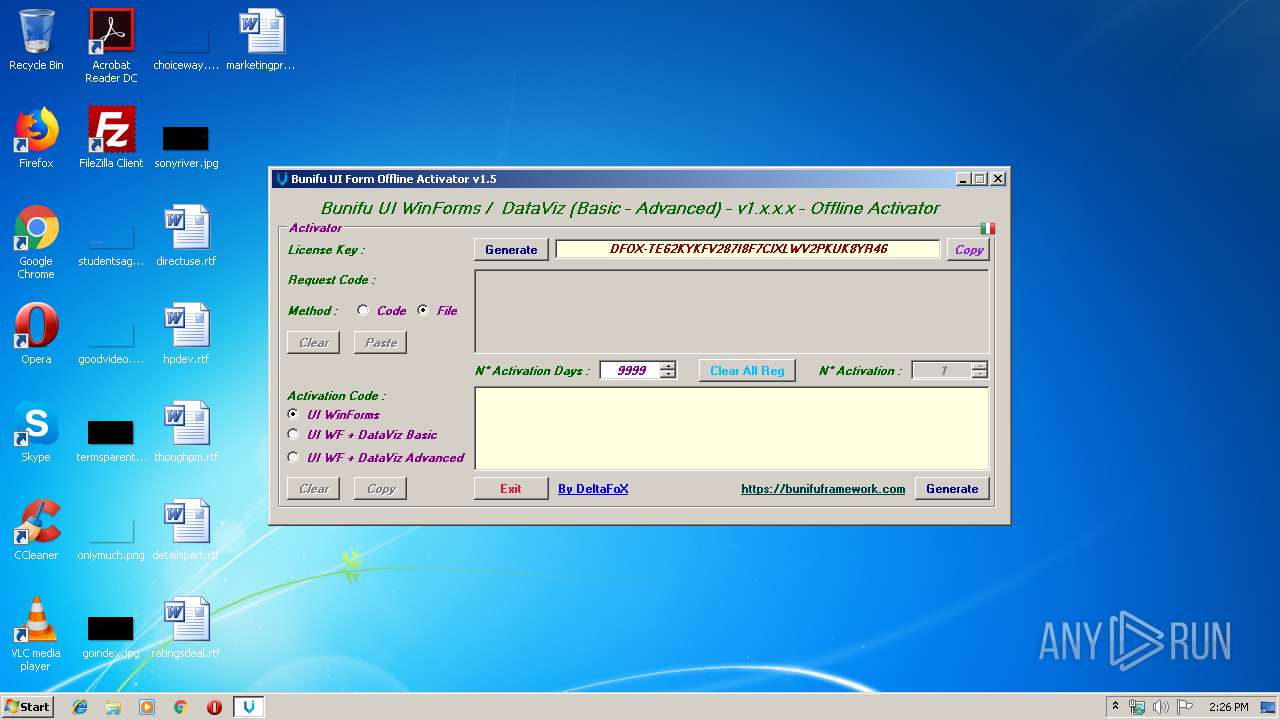The height and width of the screenshot is (720, 1280).
Task: Choose UI WinForms activation option
Action: point(293,414)
